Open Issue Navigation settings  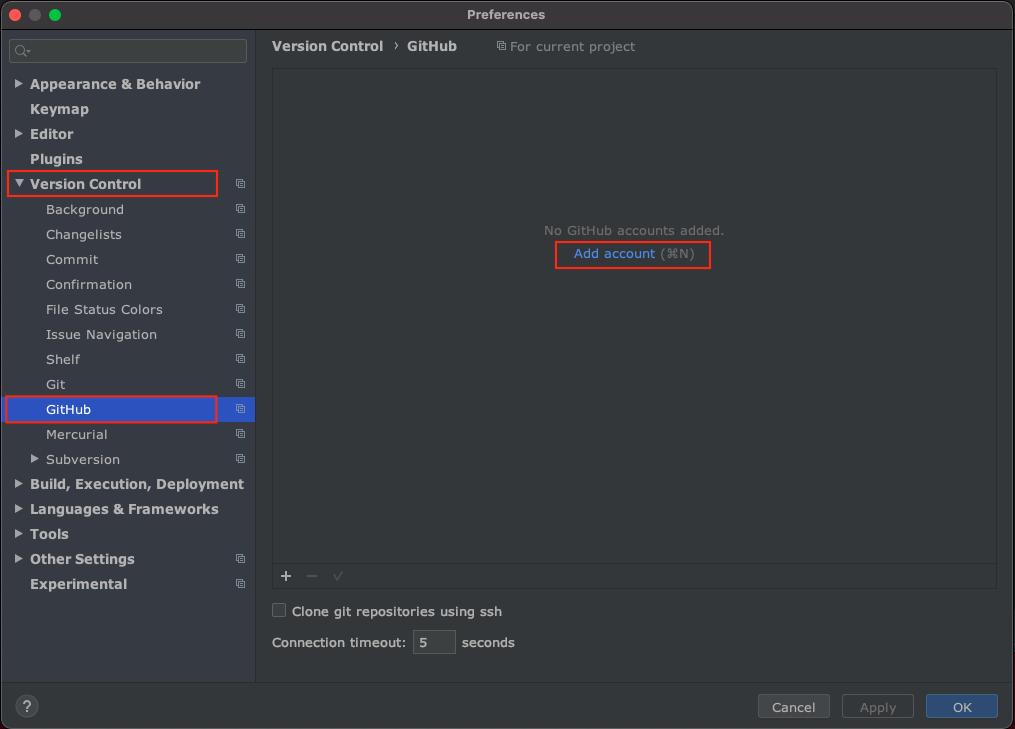tap(101, 335)
